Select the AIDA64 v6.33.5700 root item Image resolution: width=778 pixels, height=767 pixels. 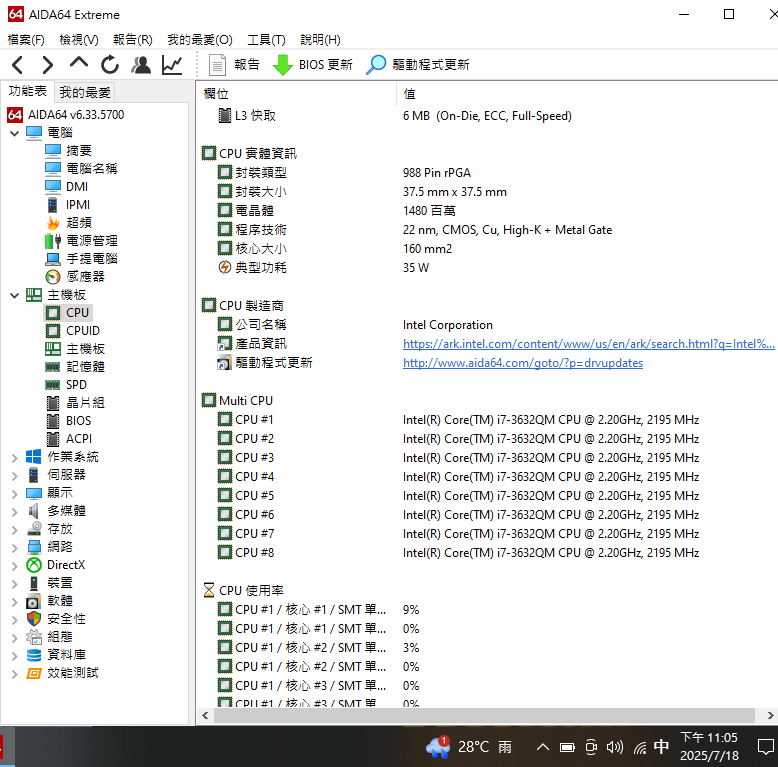(x=75, y=115)
